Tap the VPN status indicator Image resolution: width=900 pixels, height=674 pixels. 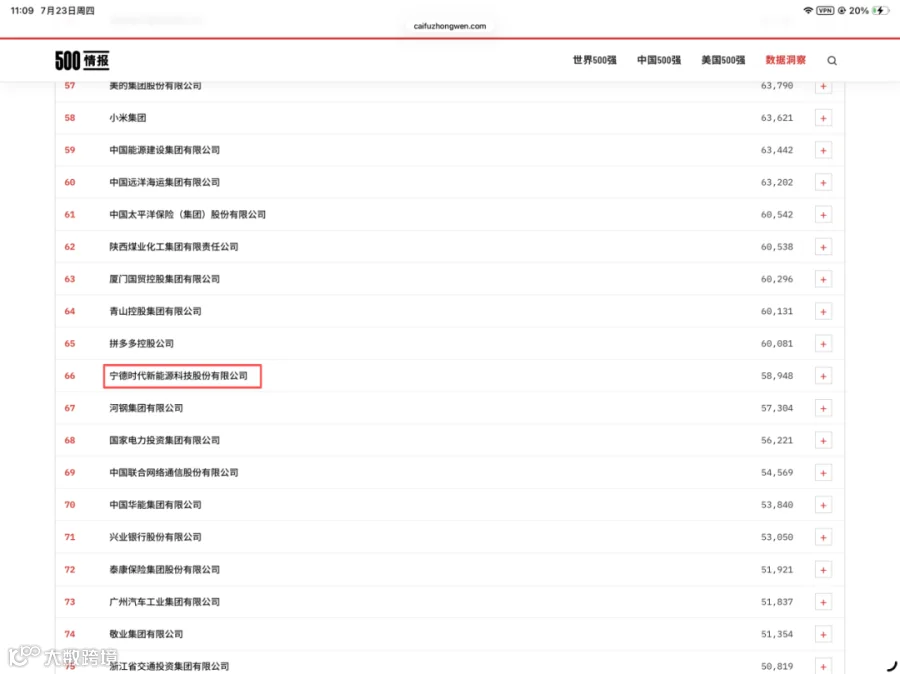(825, 10)
